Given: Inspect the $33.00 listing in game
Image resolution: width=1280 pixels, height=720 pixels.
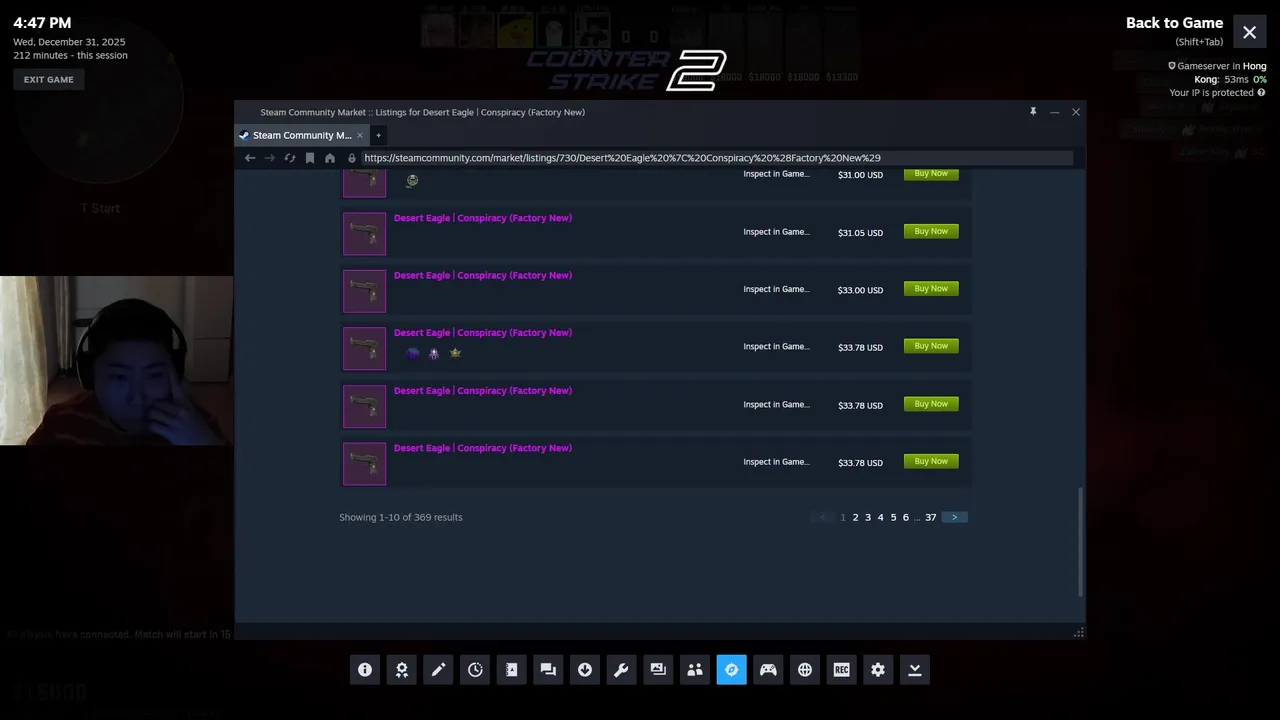Looking at the screenshot, I should tap(776, 289).
